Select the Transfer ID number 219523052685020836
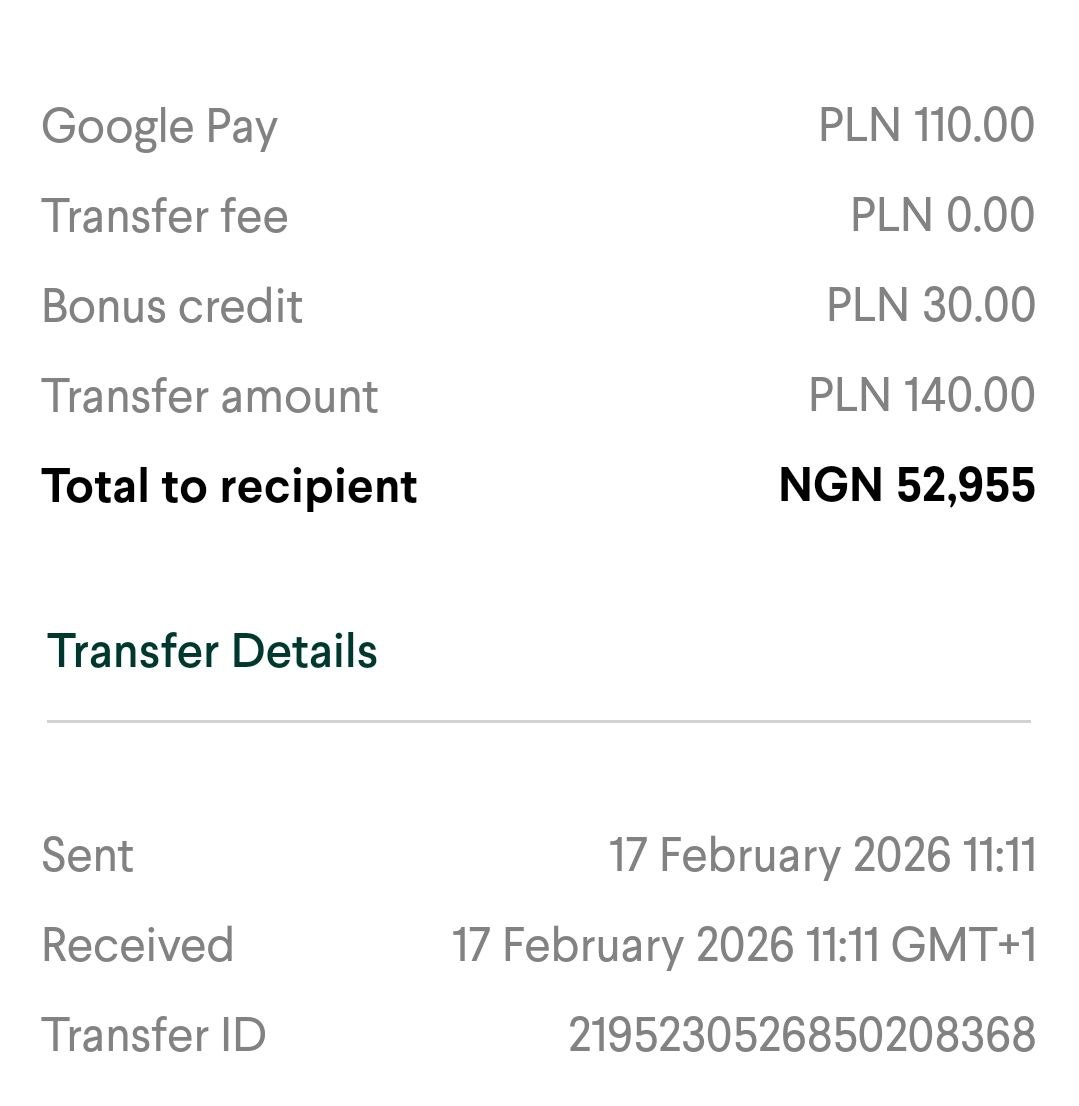1079x1106 pixels. pyautogui.click(x=801, y=1035)
